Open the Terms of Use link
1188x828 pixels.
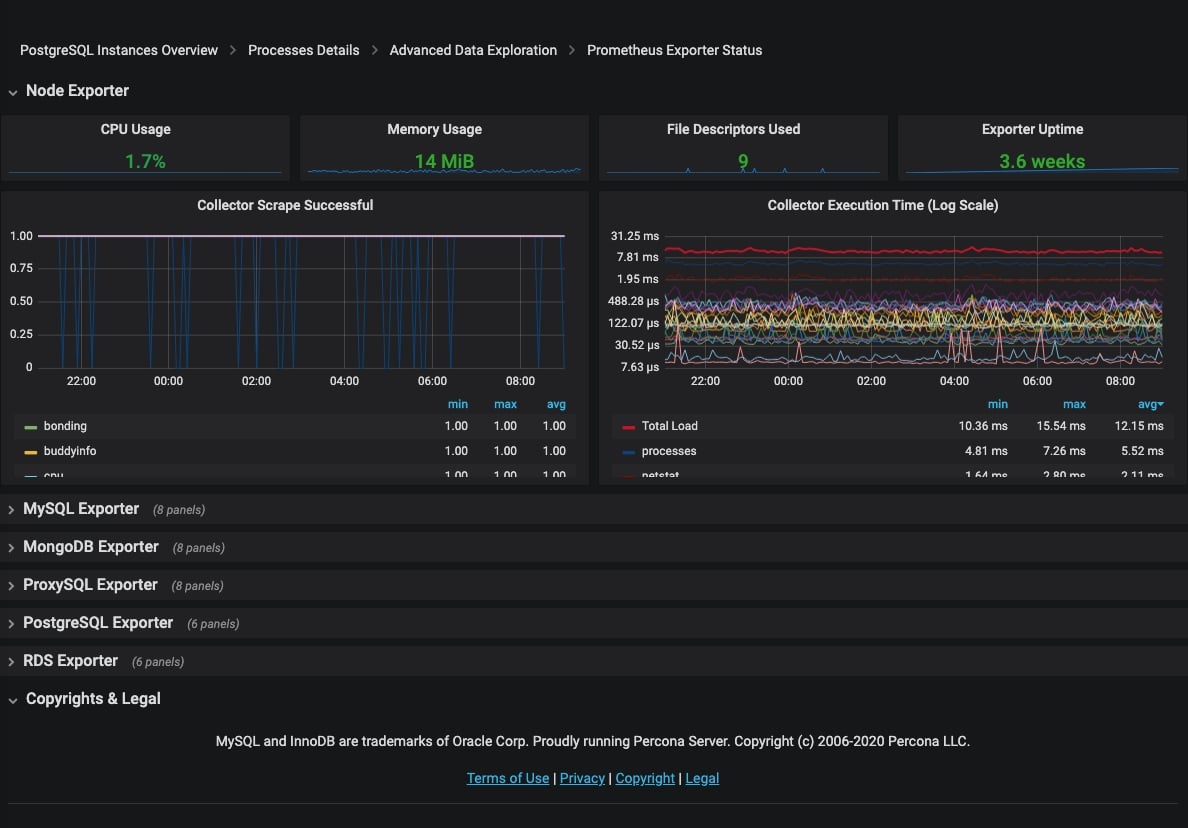pyautogui.click(x=508, y=778)
